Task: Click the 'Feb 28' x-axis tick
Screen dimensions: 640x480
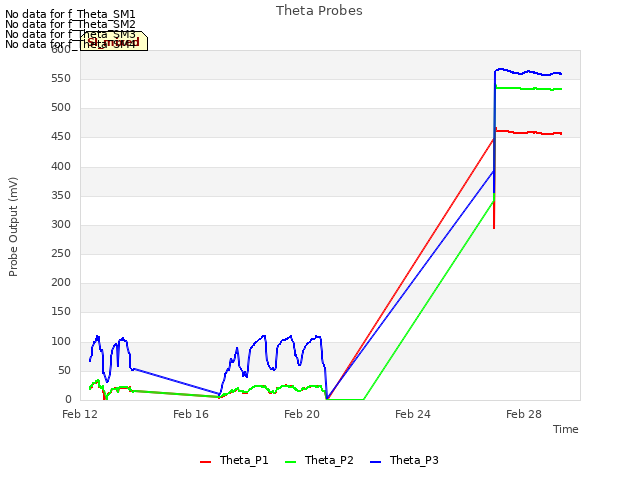Action: [x=524, y=414]
